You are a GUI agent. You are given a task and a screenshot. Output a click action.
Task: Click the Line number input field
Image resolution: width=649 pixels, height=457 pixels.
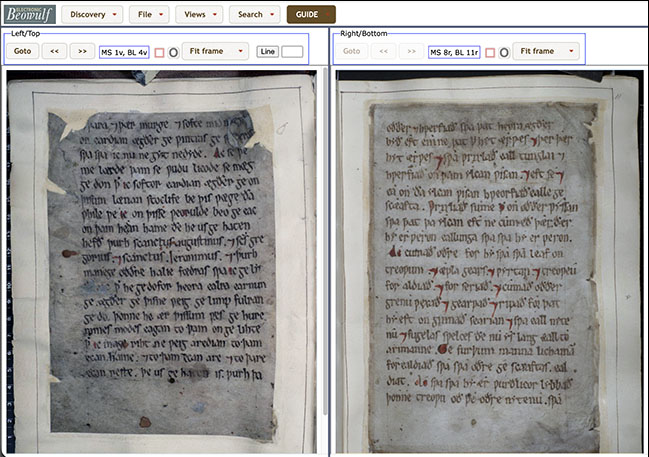[292, 52]
